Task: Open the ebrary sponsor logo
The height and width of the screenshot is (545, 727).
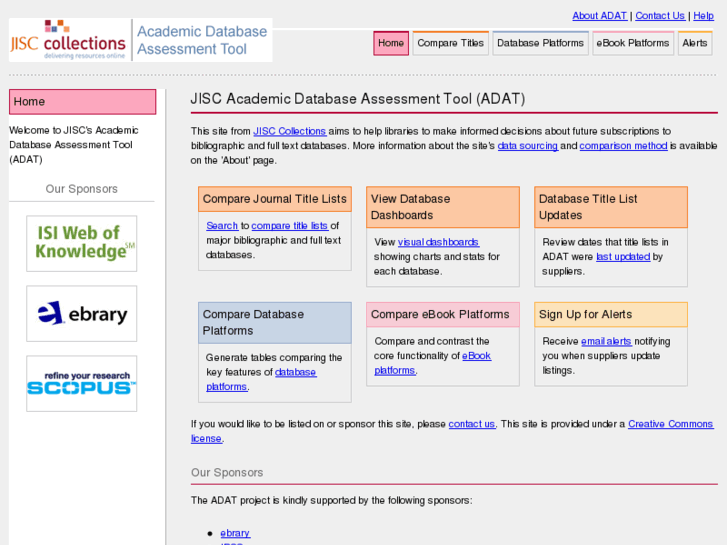Action: coord(82,314)
